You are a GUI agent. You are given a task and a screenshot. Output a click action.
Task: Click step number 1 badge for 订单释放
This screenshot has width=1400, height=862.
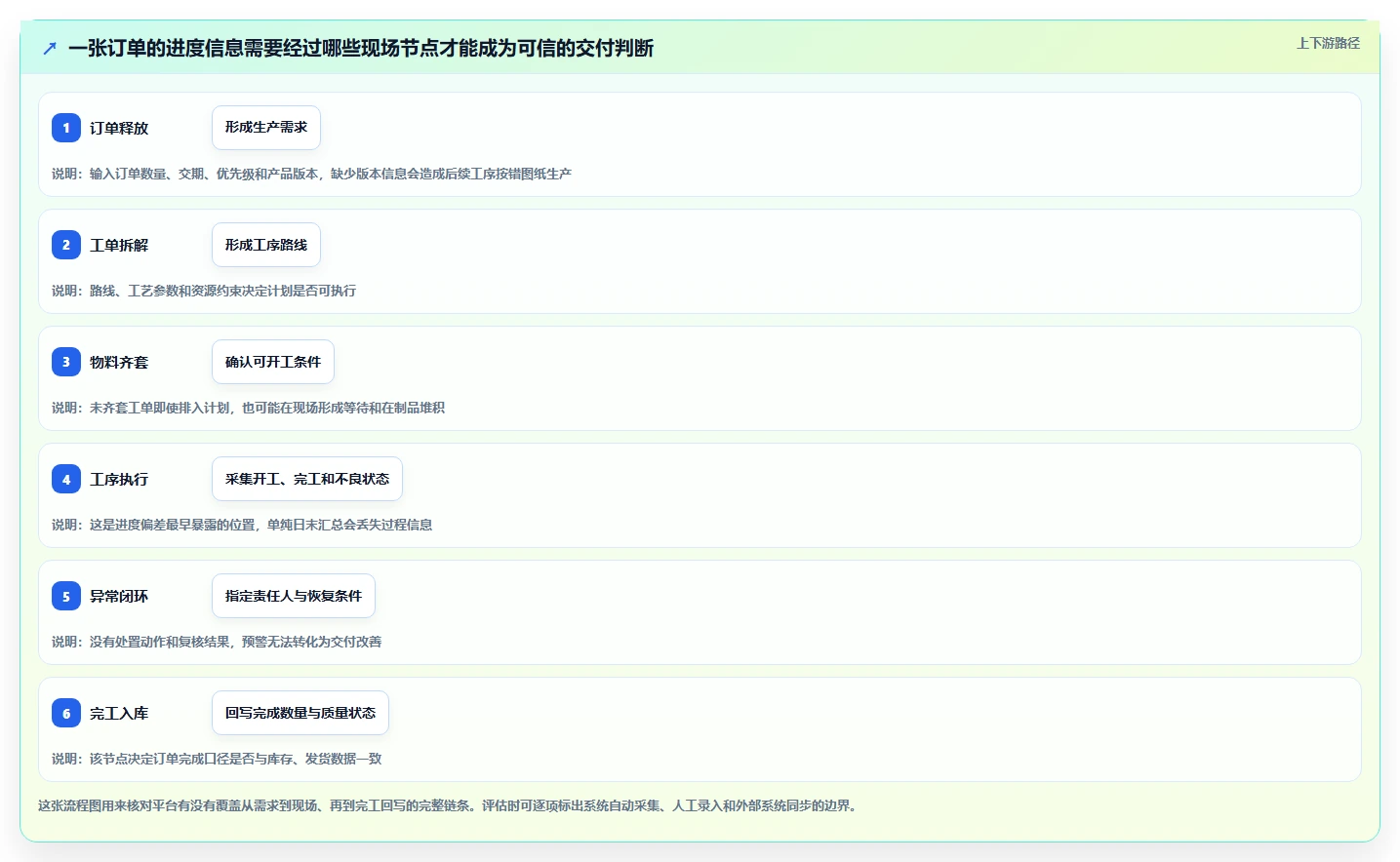(66, 128)
